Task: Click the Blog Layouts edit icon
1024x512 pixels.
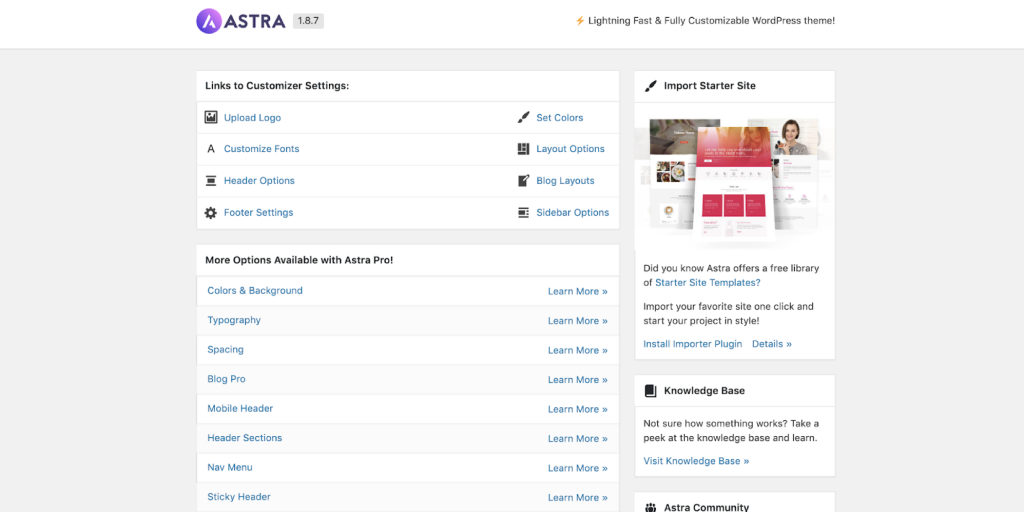Action: click(x=523, y=181)
